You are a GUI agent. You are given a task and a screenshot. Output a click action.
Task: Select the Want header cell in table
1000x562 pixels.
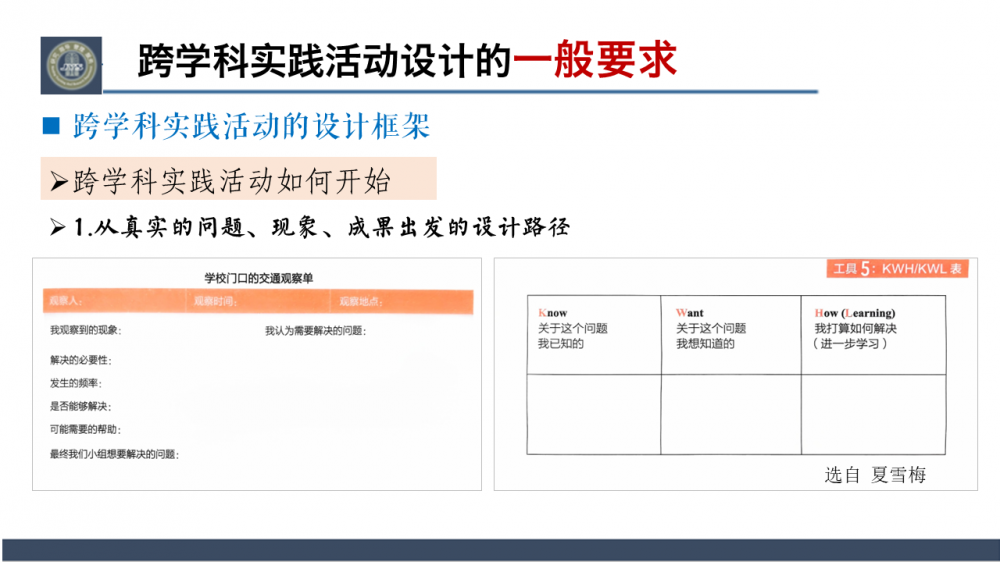click(730, 334)
